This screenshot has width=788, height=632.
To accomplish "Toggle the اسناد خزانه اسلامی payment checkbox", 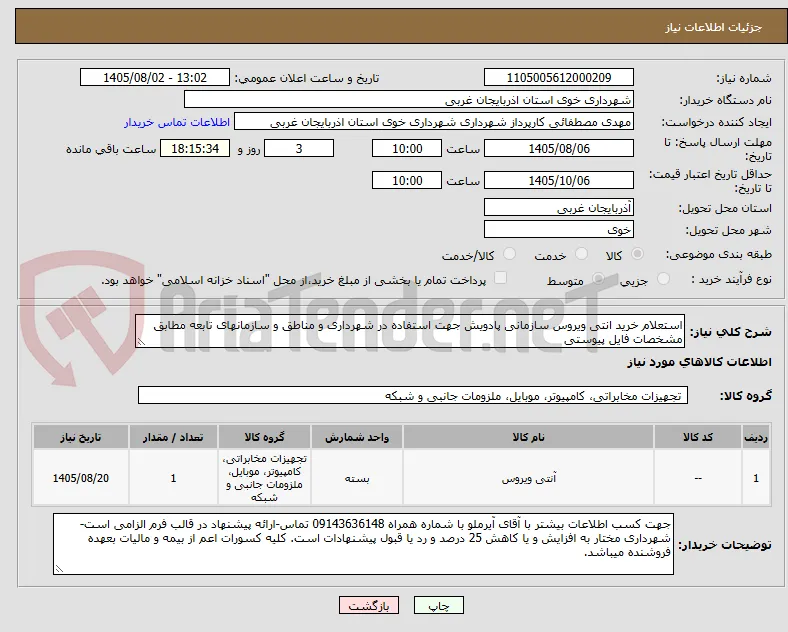I will pyautogui.click(x=501, y=278).
